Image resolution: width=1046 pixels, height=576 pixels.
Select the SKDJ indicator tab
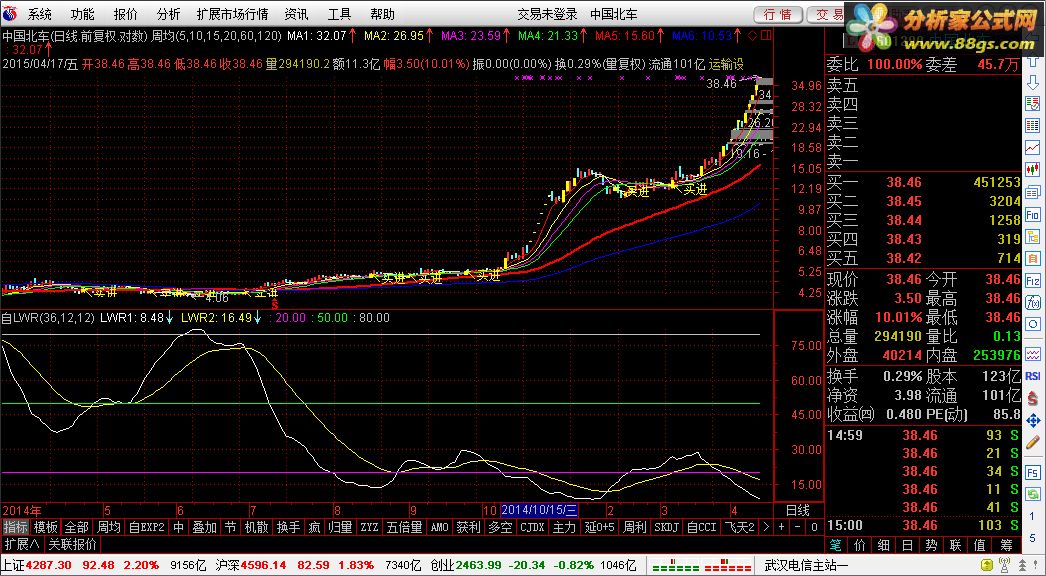pyautogui.click(x=665, y=527)
